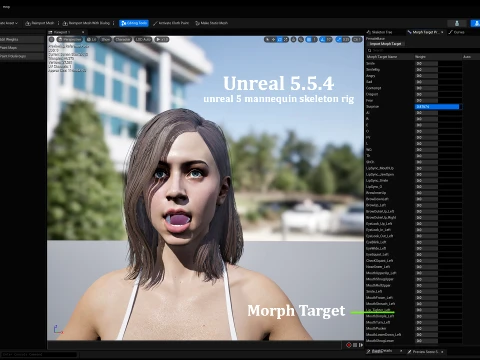Open the LOD Auto dropdown

(x=143, y=39)
